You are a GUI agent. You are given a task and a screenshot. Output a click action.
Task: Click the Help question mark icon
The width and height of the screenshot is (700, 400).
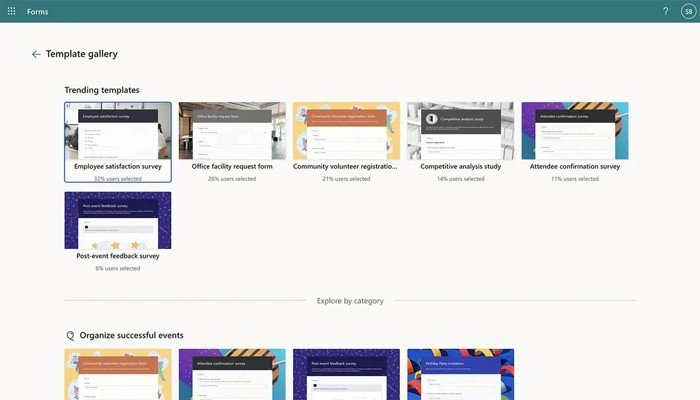(666, 11)
